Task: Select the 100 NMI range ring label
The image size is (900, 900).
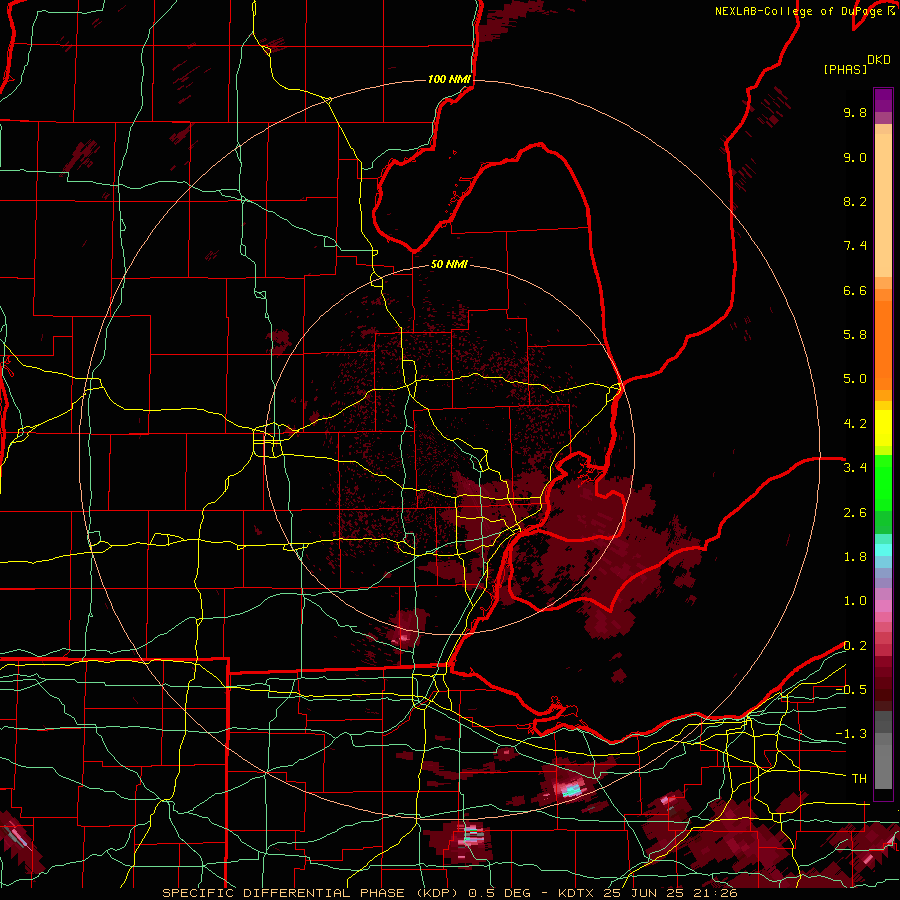Action: (x=449, y=79)
